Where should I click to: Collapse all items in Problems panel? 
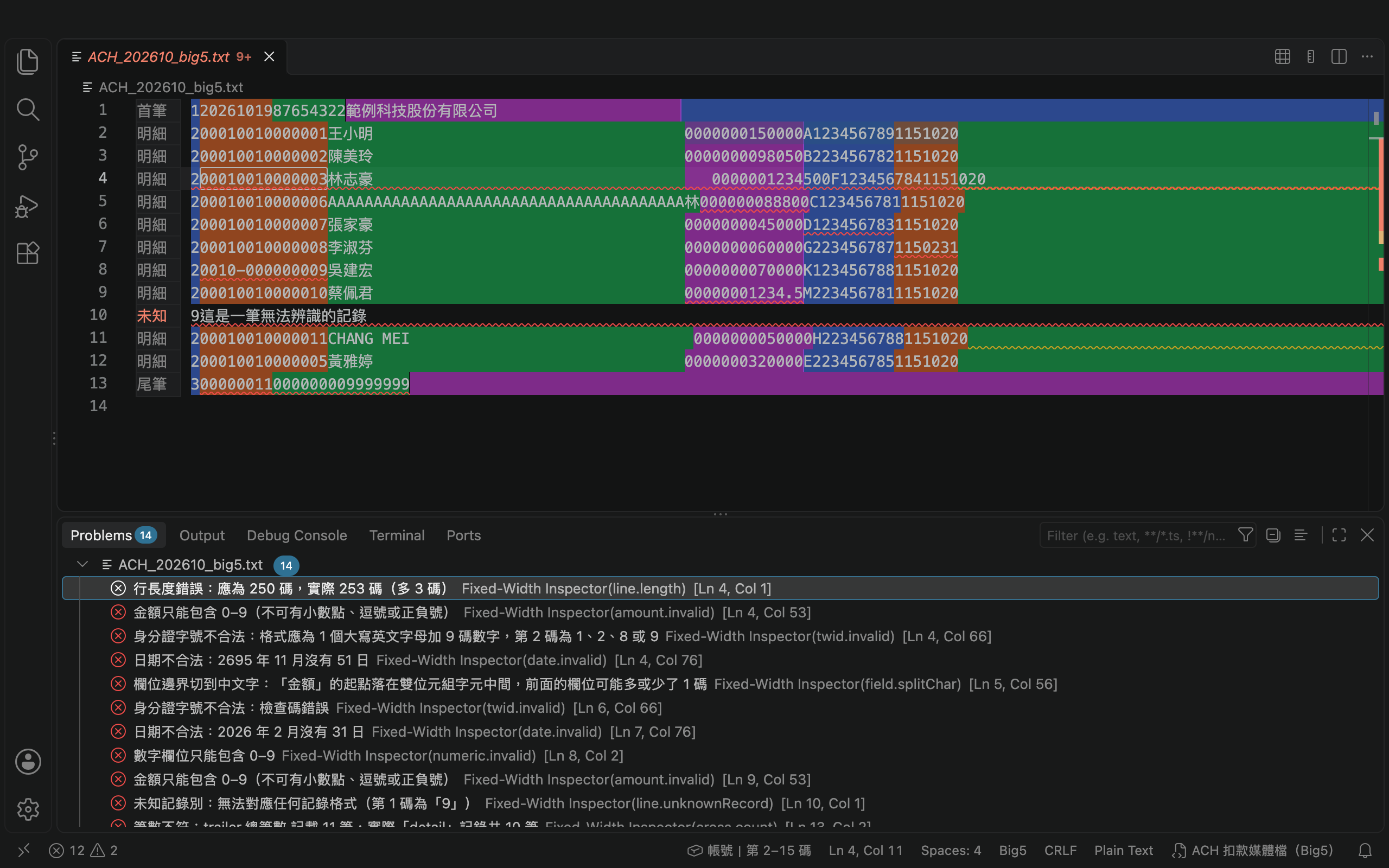click(1273, 535)
